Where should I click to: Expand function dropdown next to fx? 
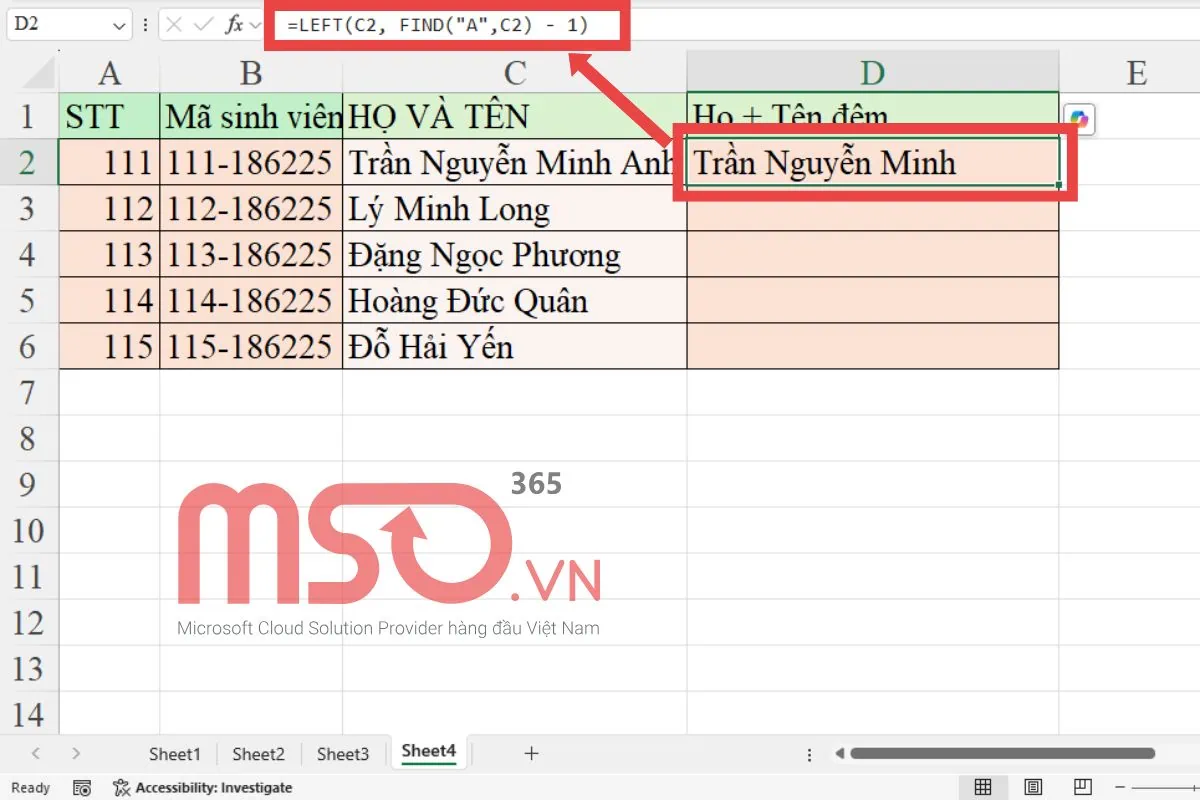254,25
